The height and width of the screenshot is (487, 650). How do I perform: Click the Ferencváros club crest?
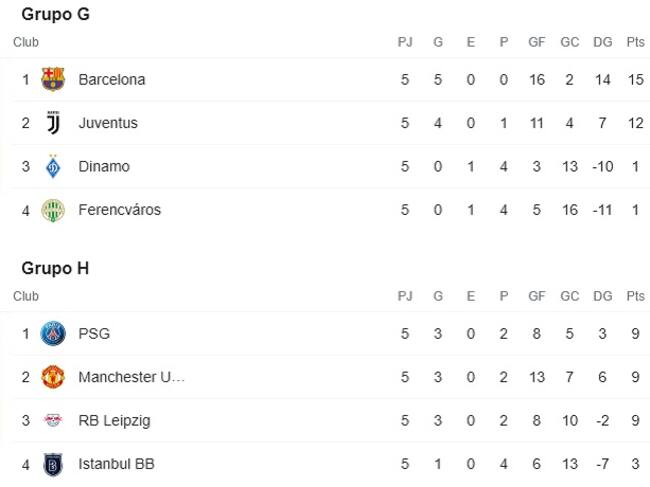coord(53,210)
